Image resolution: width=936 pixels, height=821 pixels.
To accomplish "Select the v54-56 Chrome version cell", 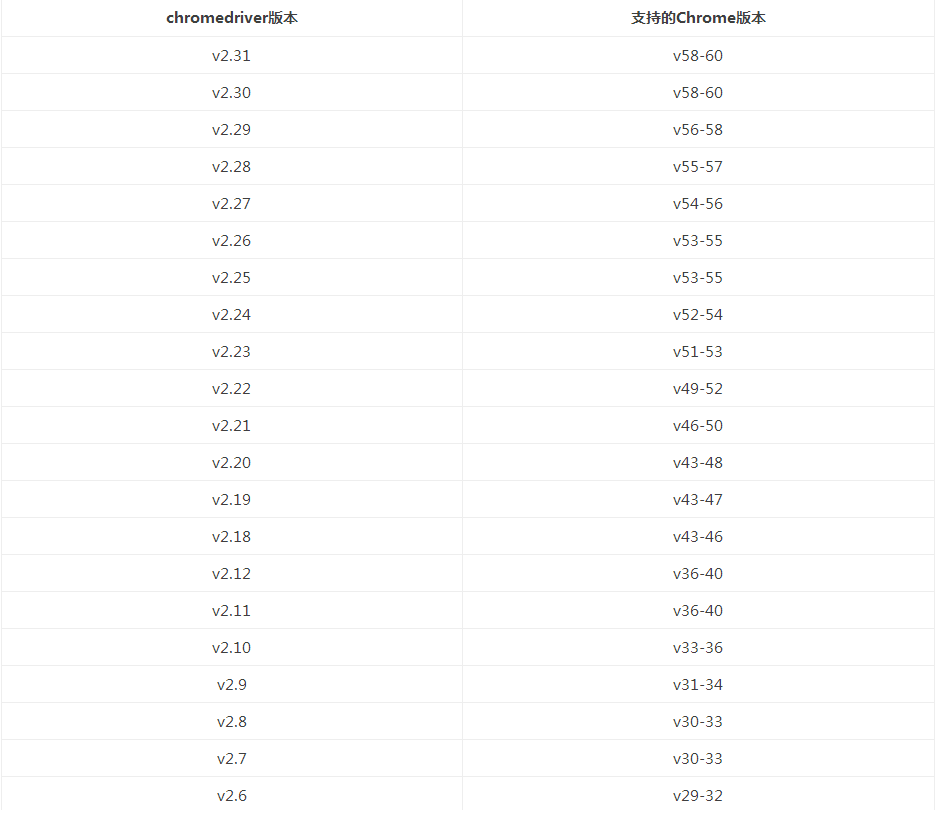I will (697, 204).
